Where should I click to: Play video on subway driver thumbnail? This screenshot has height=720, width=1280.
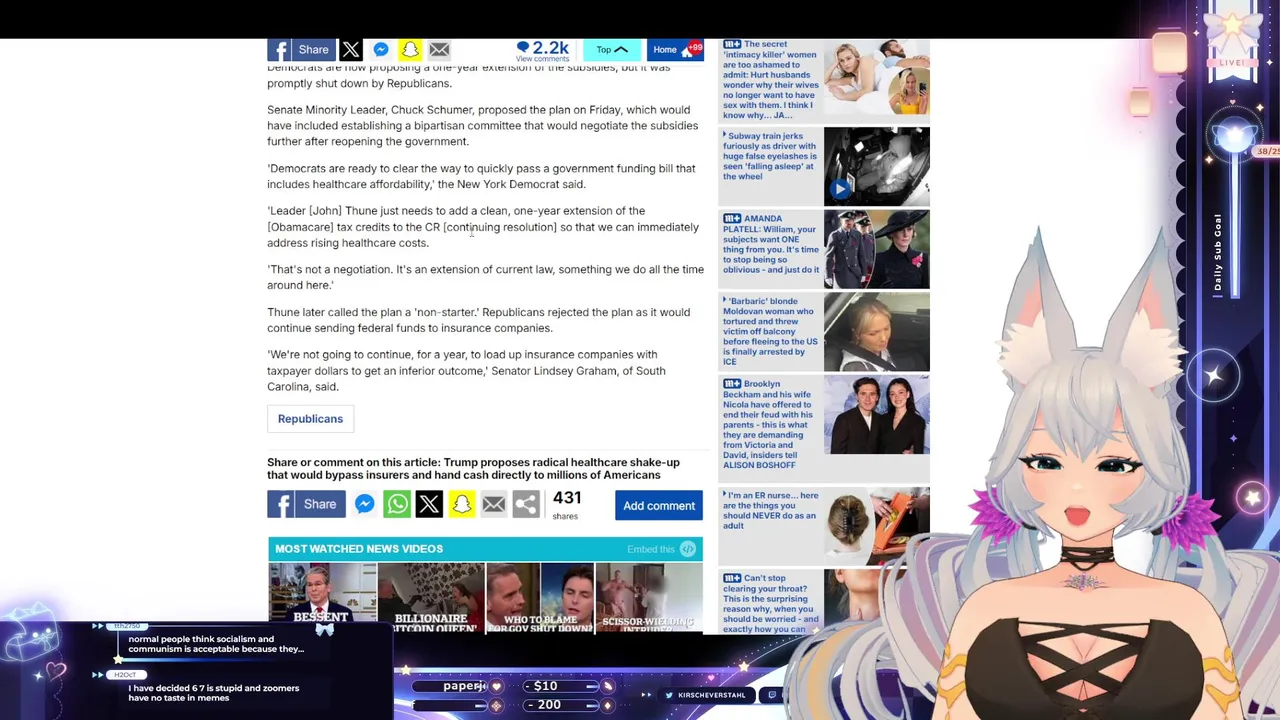point(840,188)
